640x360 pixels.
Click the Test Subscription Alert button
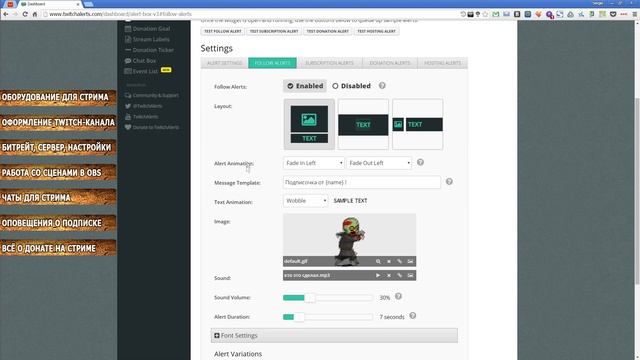(274, 31)
